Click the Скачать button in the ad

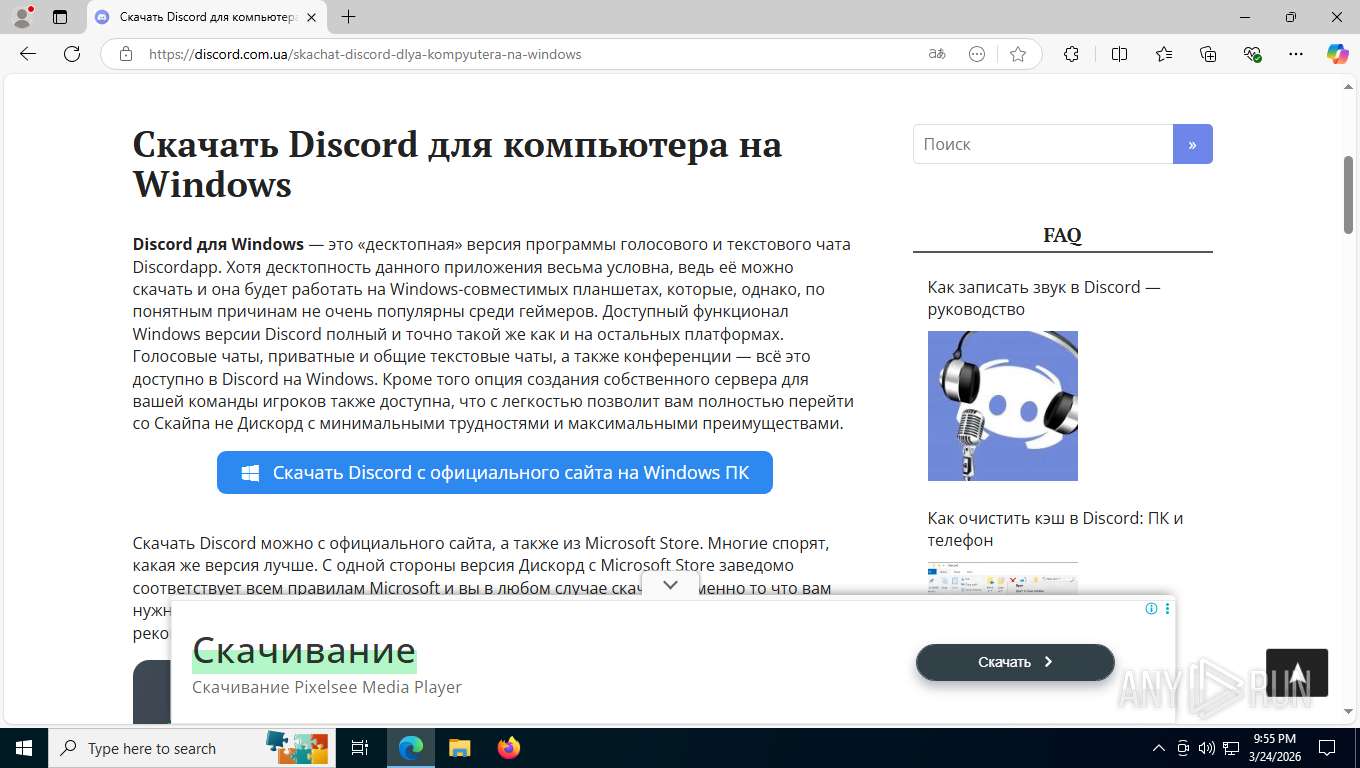[x=1015, y=662]
